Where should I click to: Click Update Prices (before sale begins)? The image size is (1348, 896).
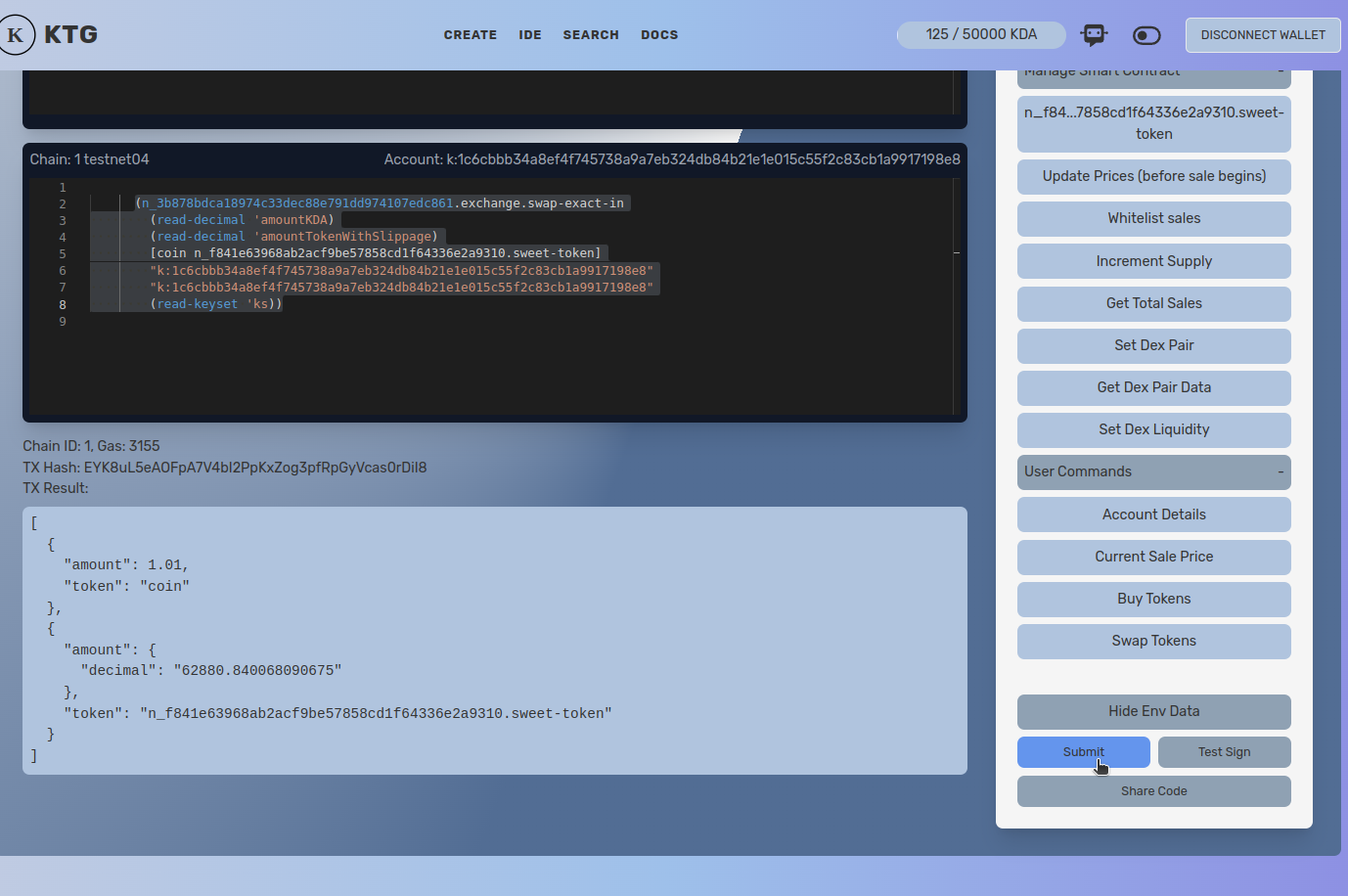click(1154, 176)
